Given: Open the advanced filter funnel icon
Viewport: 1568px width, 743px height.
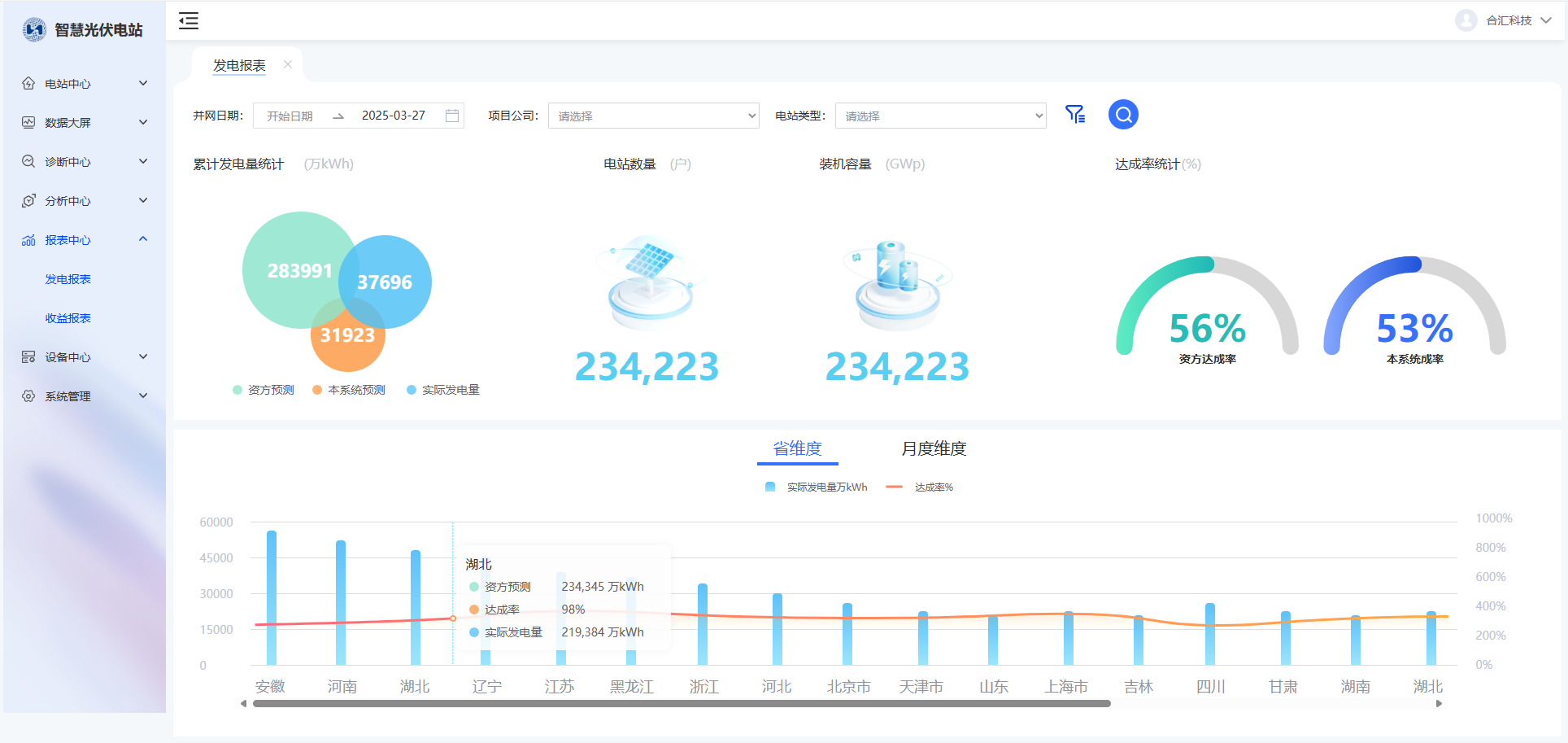Looking at the screenshot, I should [x=1075, y=115].
